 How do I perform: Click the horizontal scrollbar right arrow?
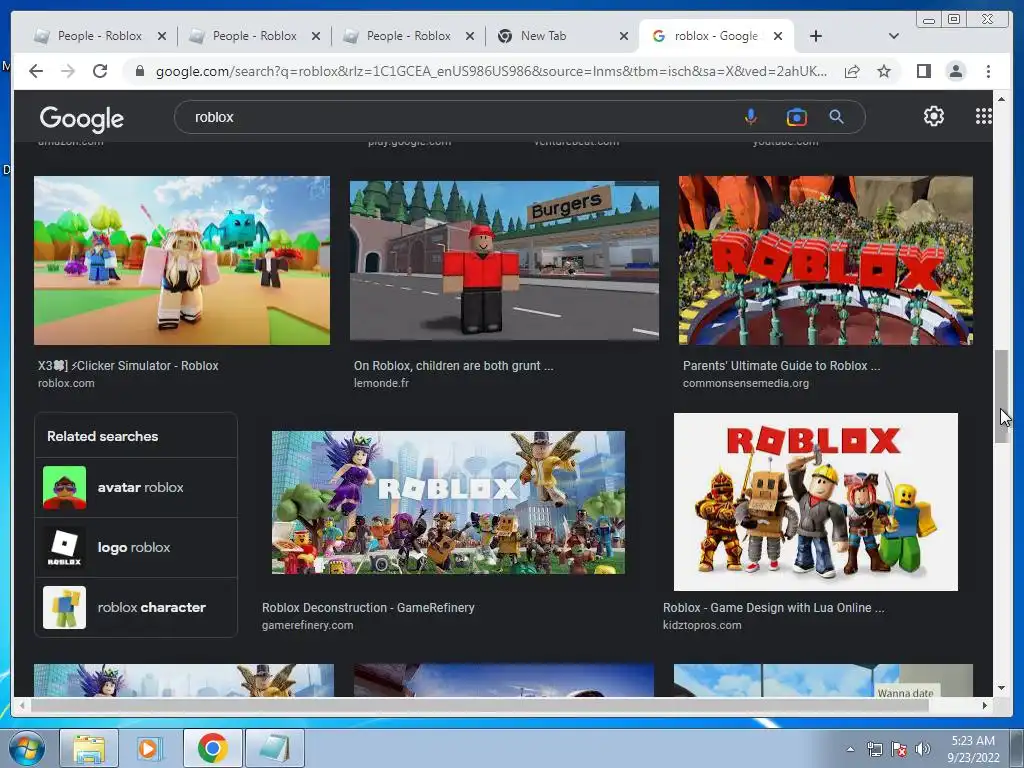[x=985, y=705]
